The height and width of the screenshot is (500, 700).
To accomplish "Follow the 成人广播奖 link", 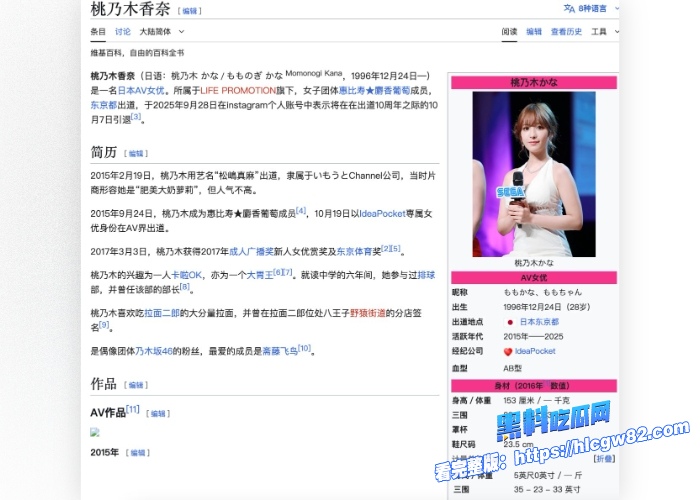I will tap(251, 252).
